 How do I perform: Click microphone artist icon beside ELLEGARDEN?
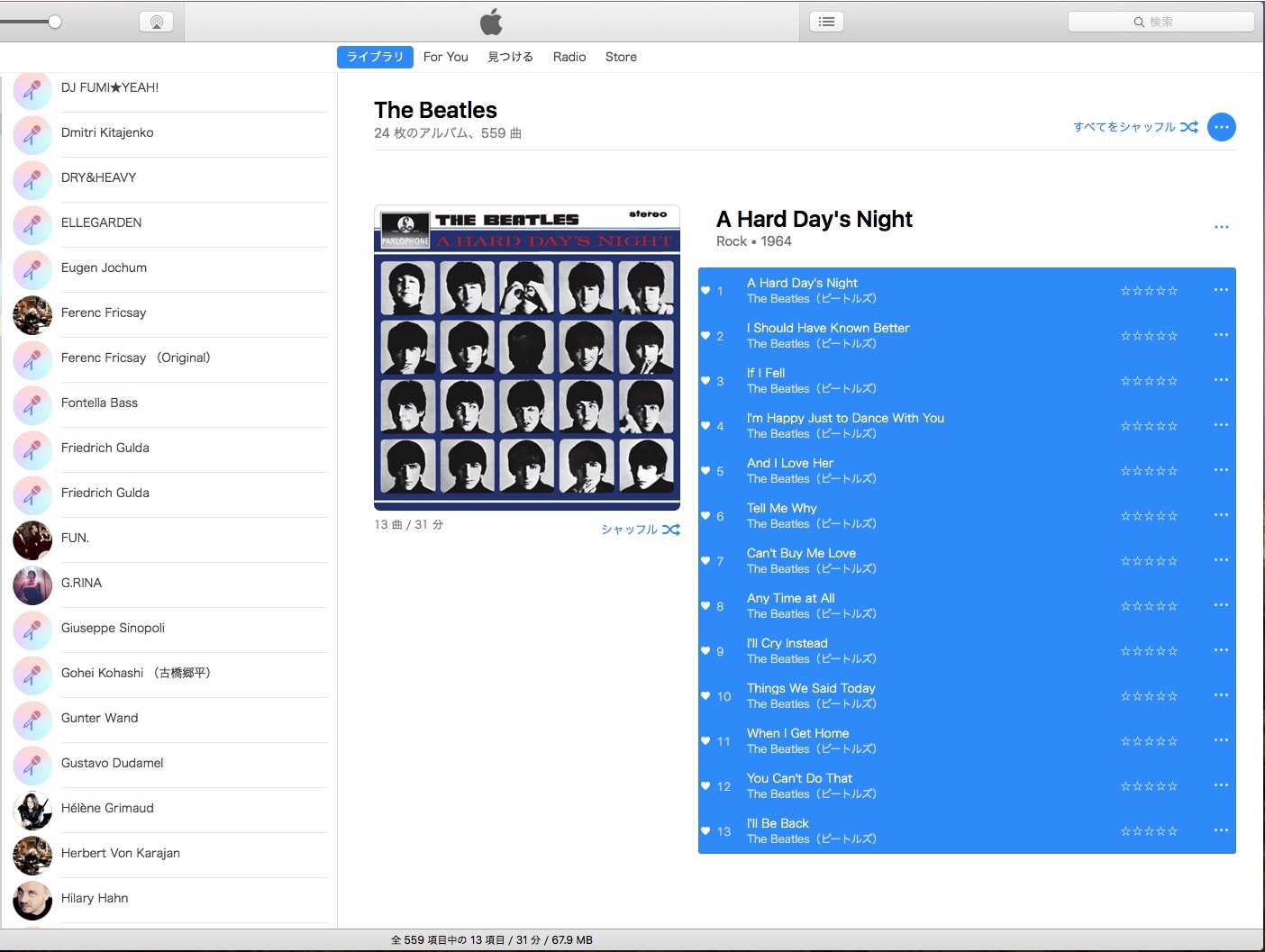coord(32,224)
